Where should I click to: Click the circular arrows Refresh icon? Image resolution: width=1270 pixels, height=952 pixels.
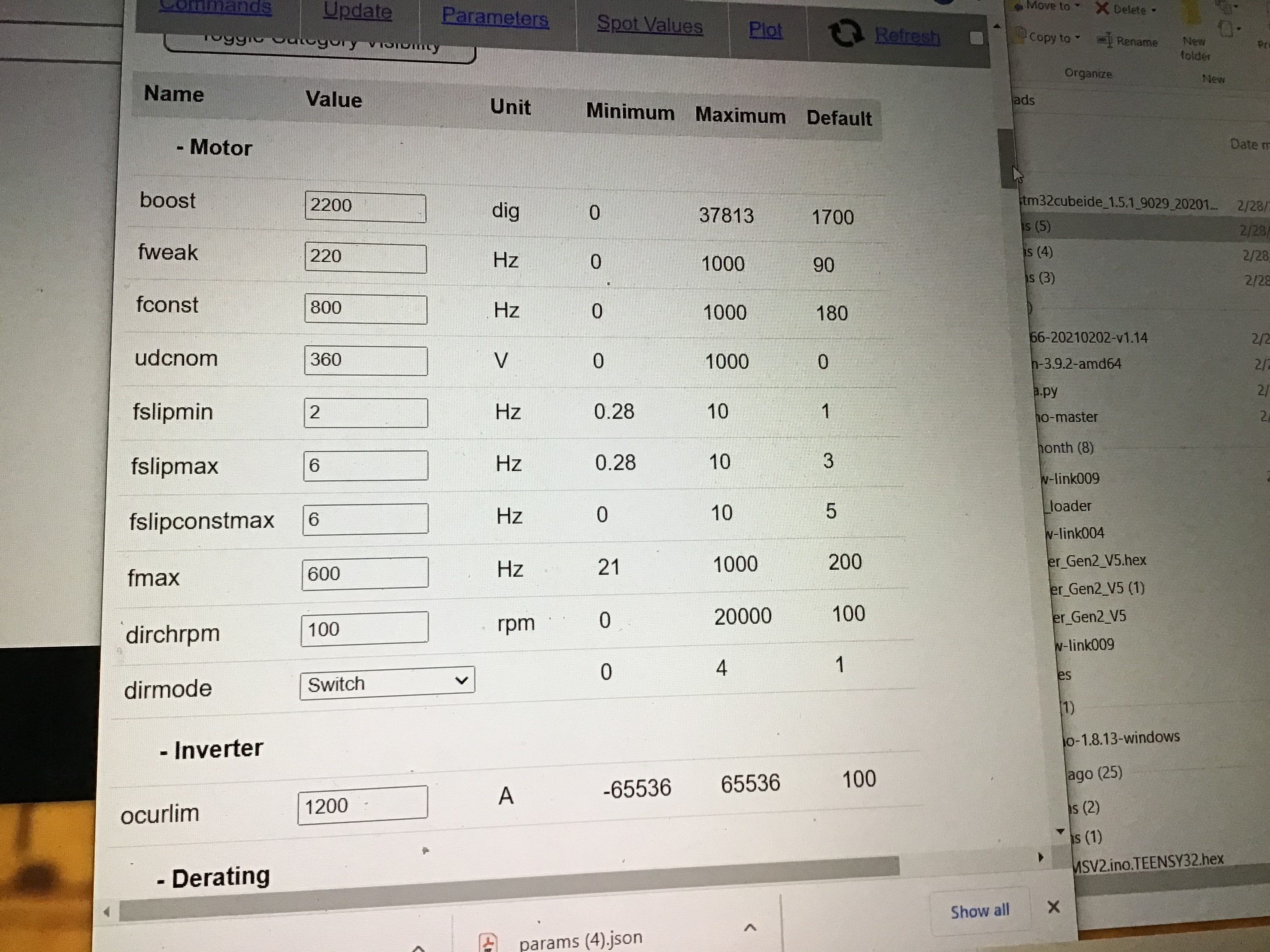(846, 33)
